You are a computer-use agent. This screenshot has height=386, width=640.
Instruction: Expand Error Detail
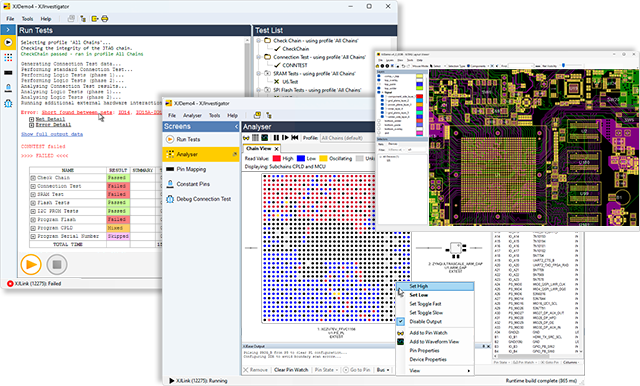(x=31, y=125)
